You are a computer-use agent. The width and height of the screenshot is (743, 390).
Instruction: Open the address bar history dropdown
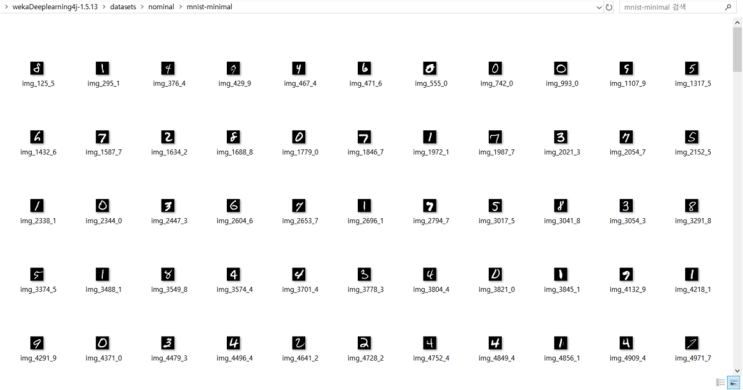[599, 7]
